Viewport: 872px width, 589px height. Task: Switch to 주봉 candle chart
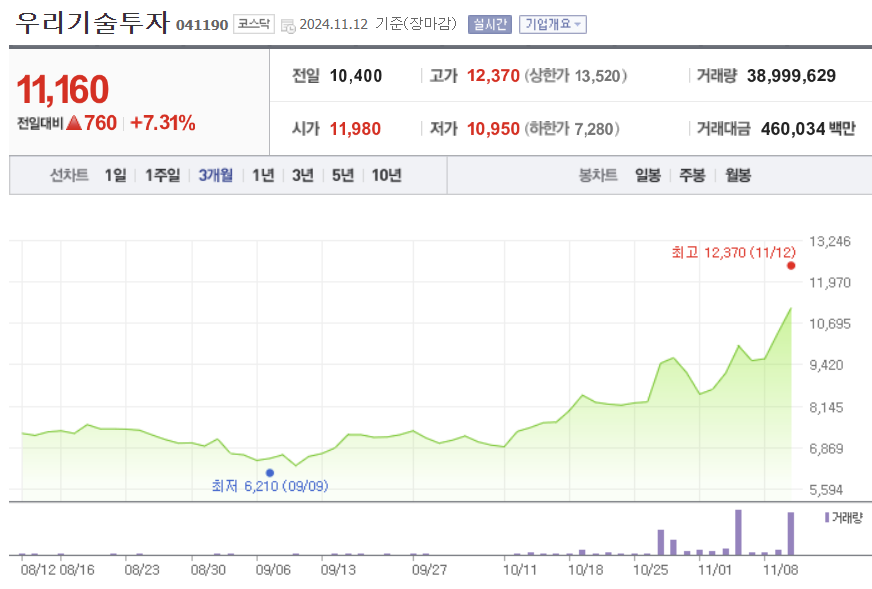[x=692, y=176]
